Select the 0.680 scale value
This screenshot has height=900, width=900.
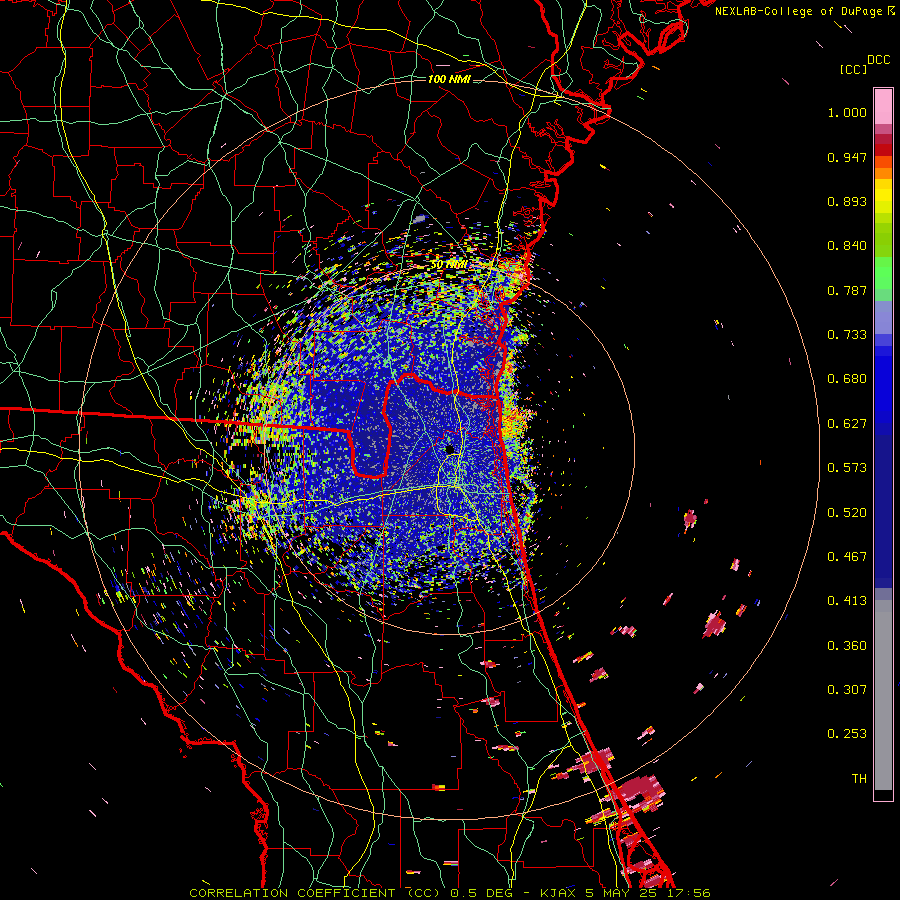847,379
